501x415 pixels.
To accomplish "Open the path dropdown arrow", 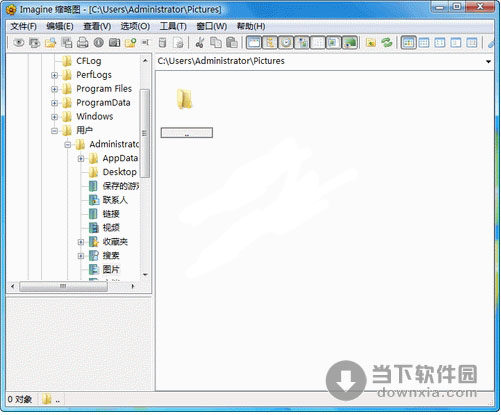I will pyautogui.click(x=488, y=61).
